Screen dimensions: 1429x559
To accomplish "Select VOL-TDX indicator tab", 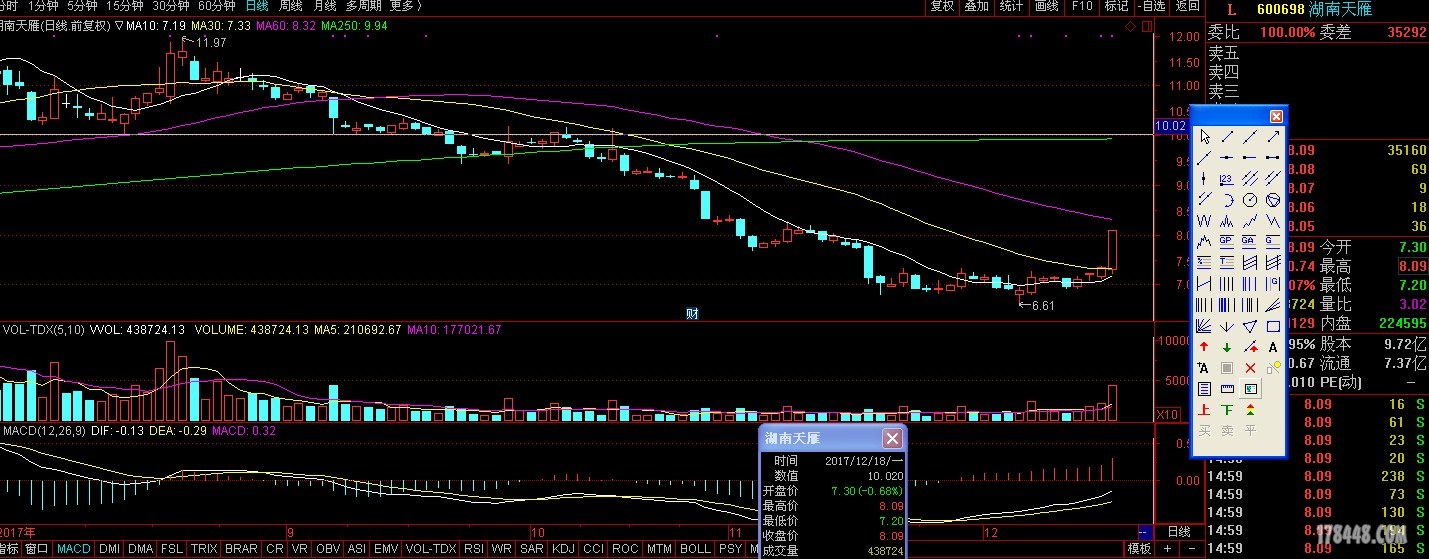I will pyautogui.click(x=431, y=549).
